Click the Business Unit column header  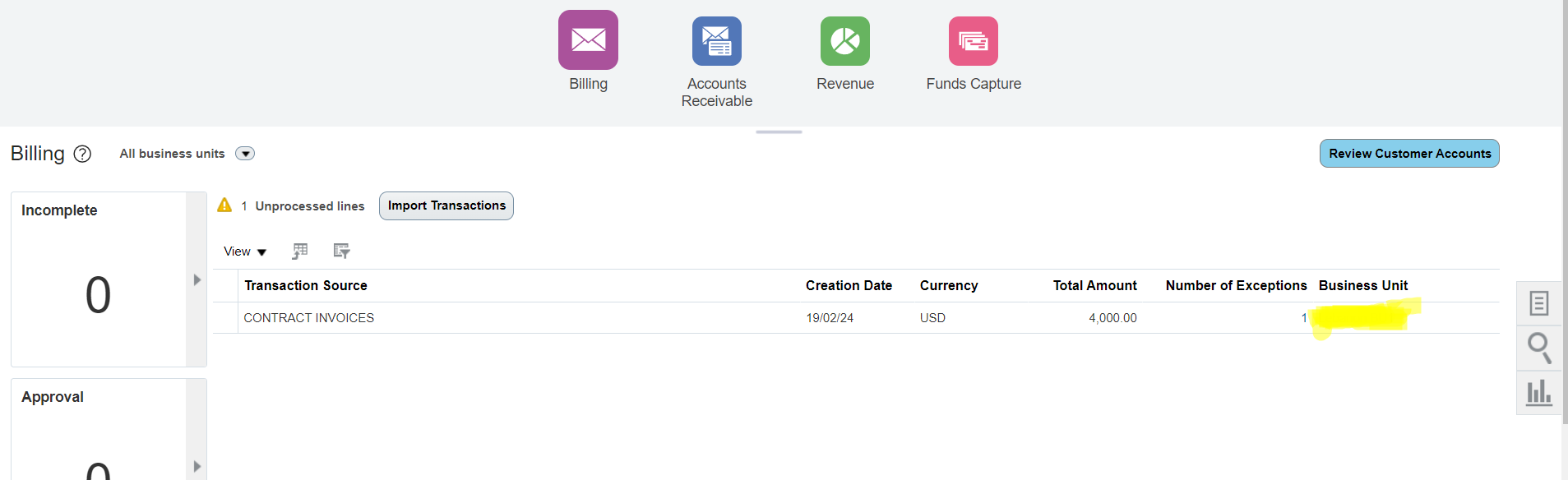(x=1363, y=285)
